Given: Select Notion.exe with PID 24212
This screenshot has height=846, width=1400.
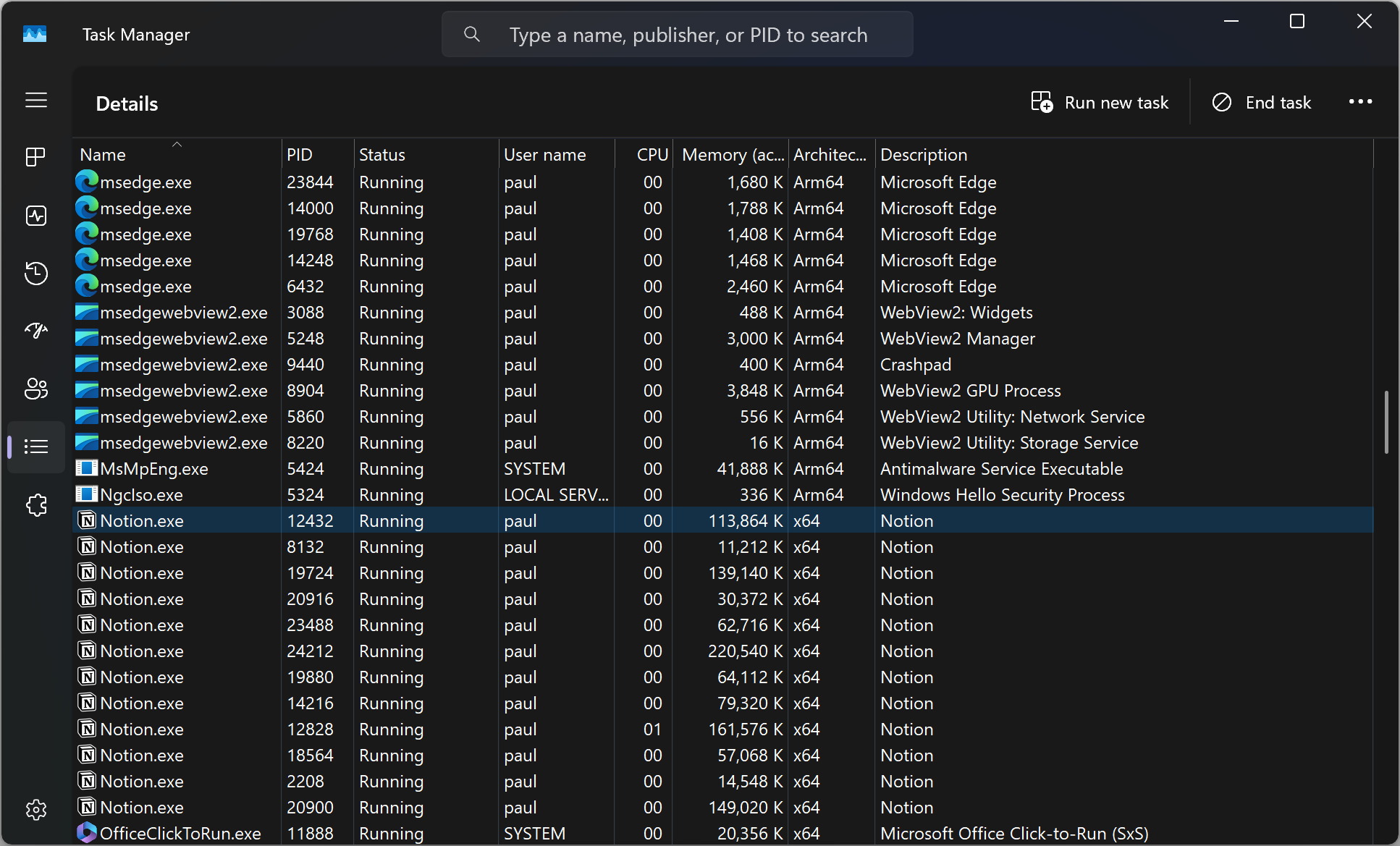Looking at the screenshot, I should pos(142,651).
